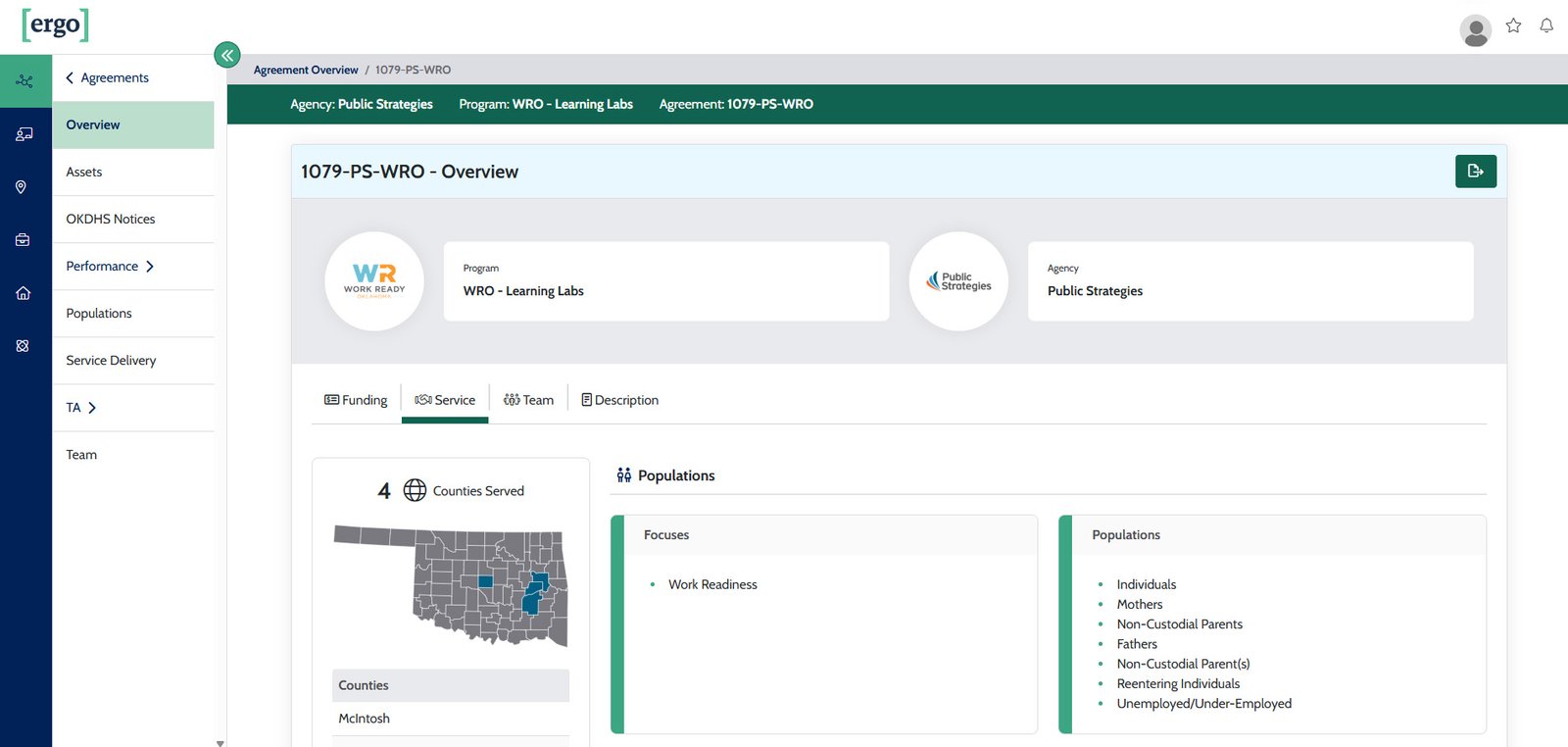Click the 1079-PS-WRO breadcrumb
1568x747 pixels.
point(413,70)
